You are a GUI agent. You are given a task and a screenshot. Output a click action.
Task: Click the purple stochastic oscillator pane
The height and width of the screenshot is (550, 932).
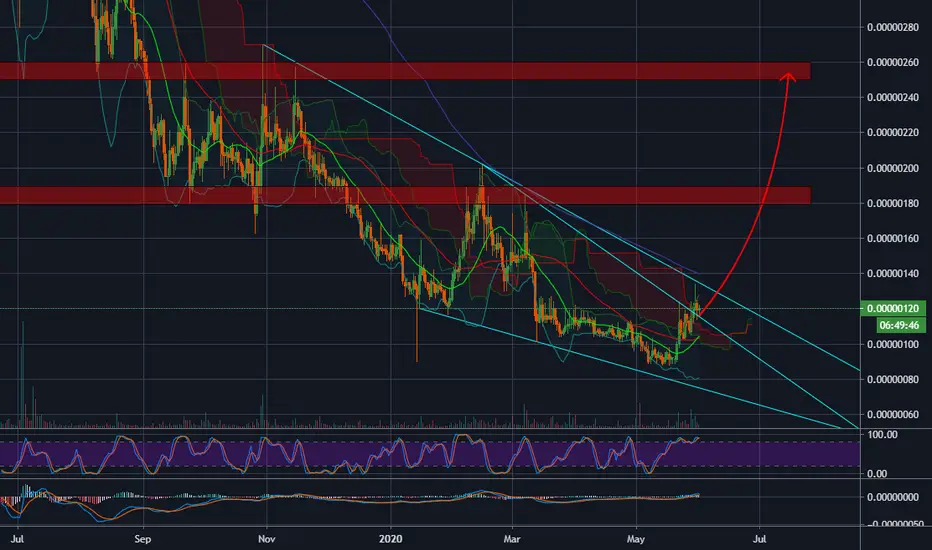coord(430,454)
